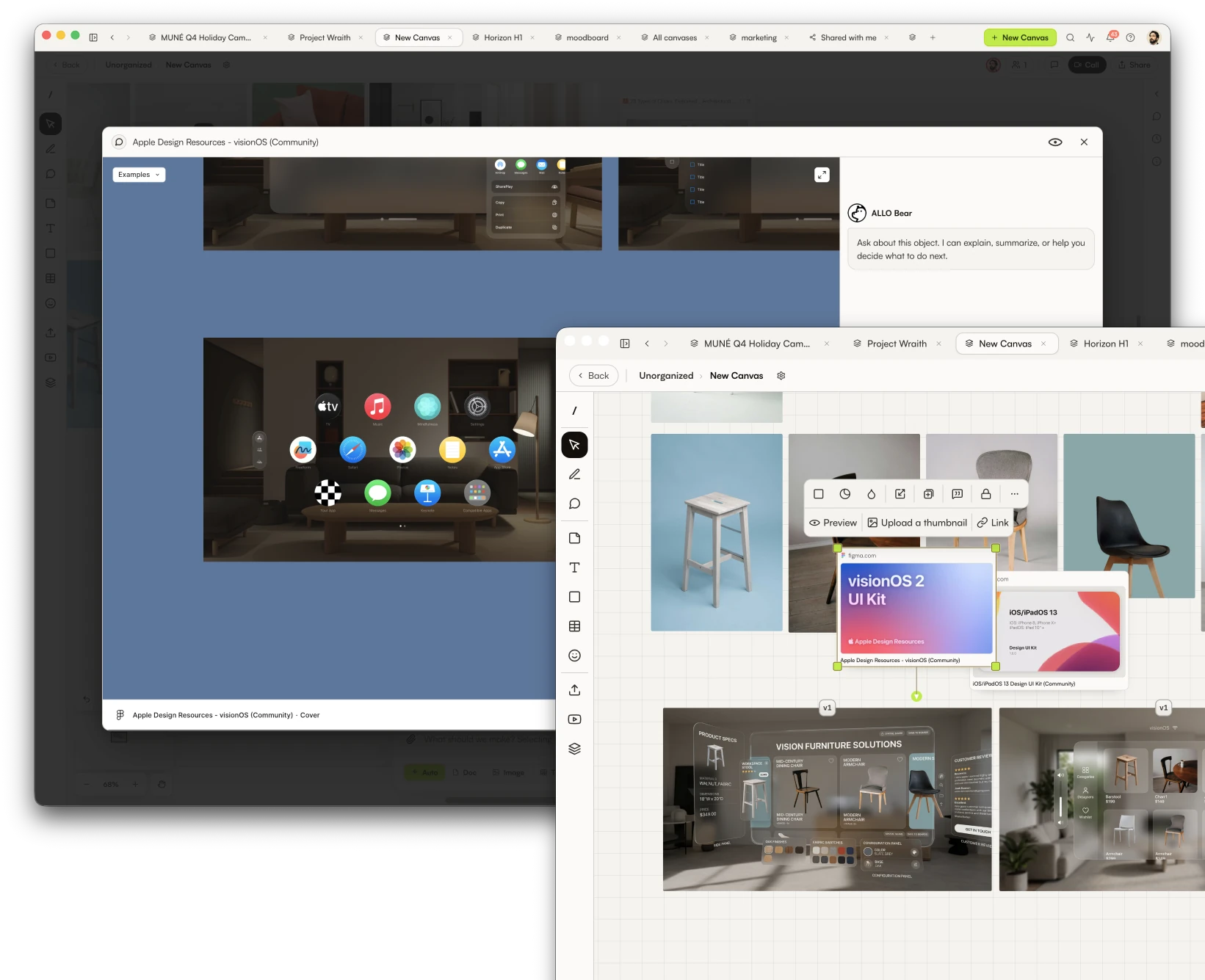Viewport: 1205px width, 980px height.
Task: Select the pen drawing tool in front window
Action: click(x=574, y=474)
